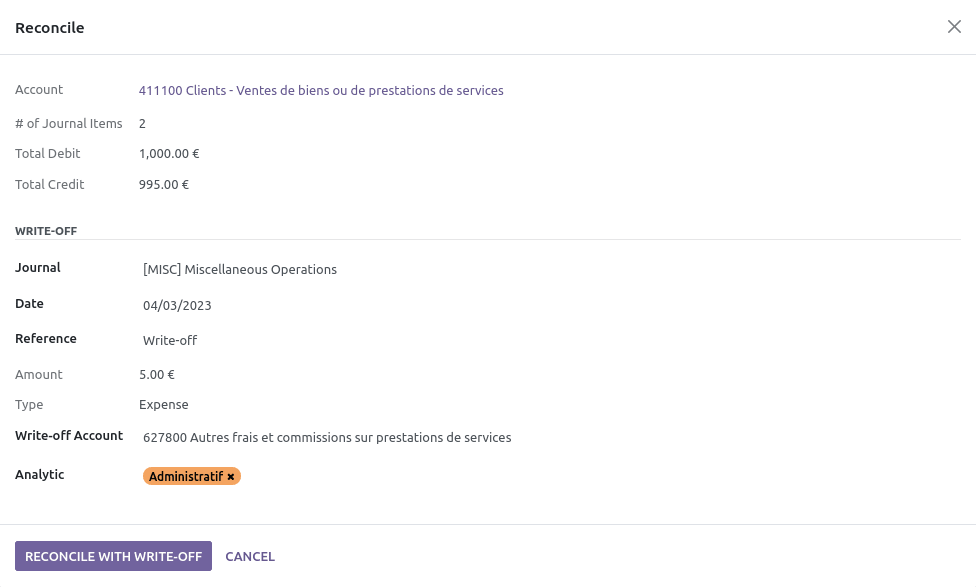Click the orange Administratif tag
976x587 pixels.
coord(185,476)
